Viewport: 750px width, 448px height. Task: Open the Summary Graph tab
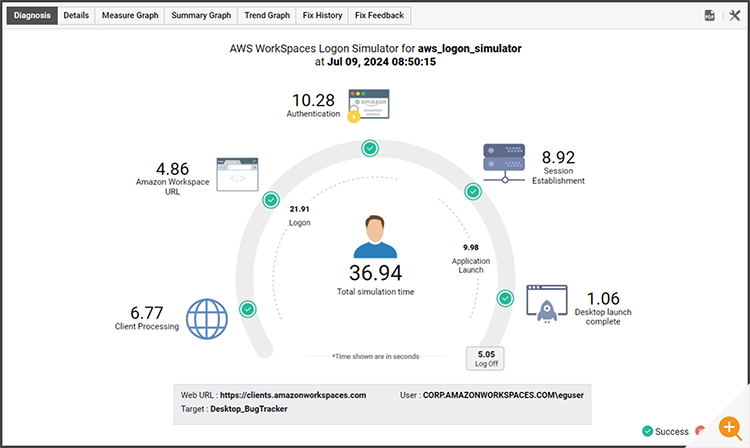click(x=201, y=15)
